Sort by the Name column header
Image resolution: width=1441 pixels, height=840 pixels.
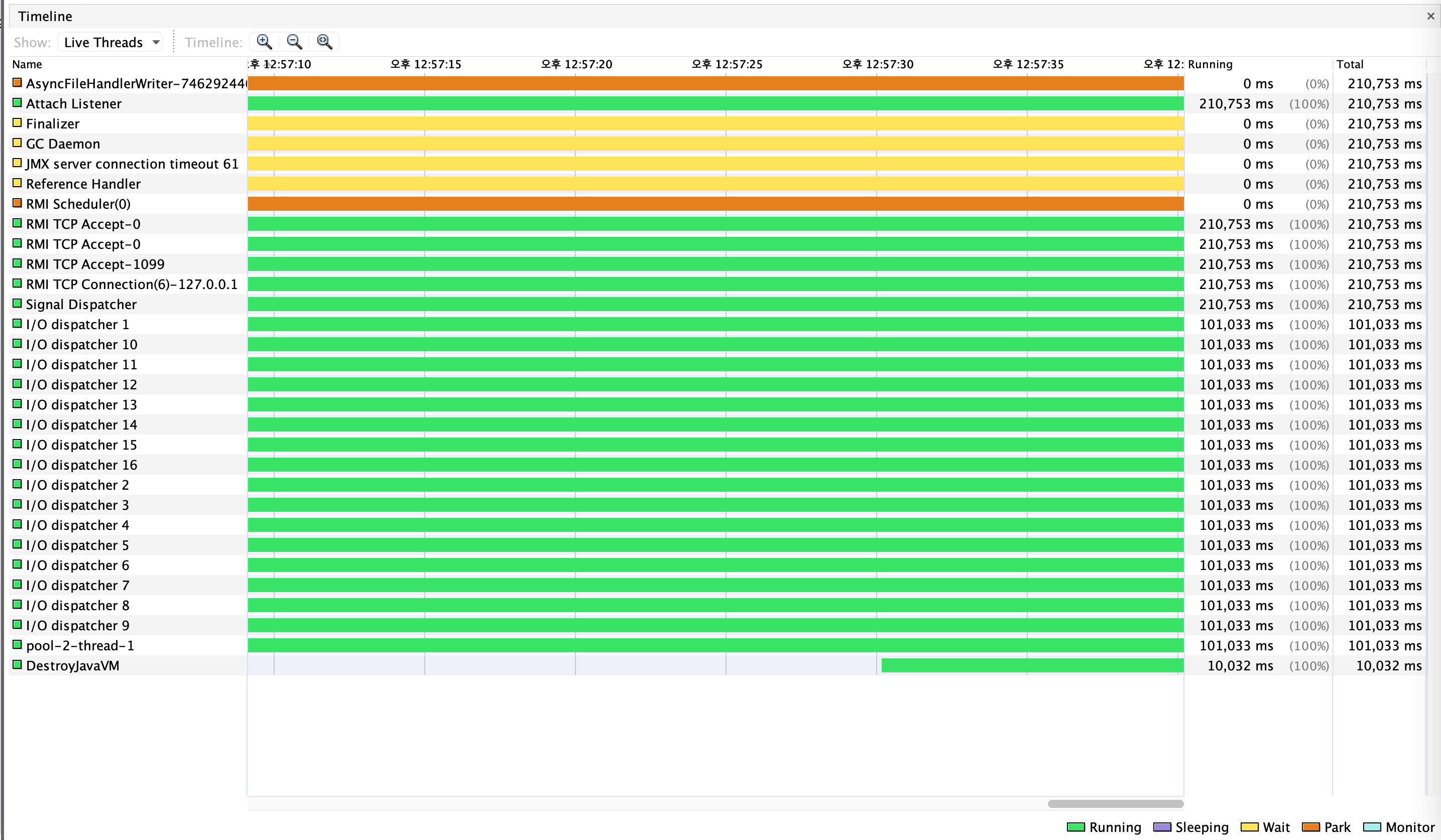point(28,64)
